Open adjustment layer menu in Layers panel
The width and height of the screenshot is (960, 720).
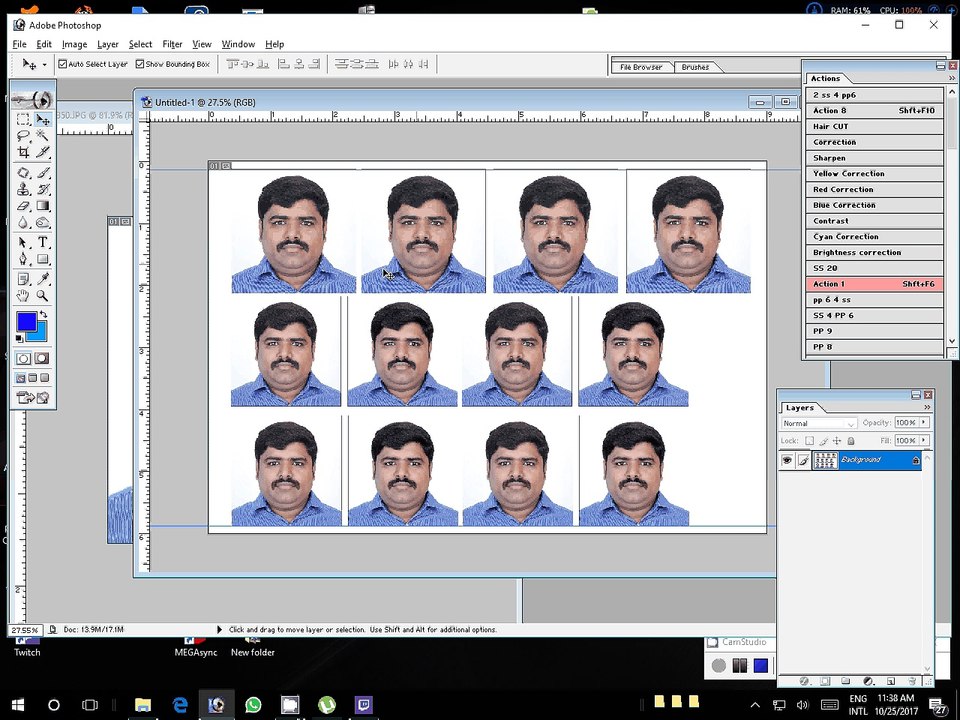pyautogui.click(x=868, y=681)
